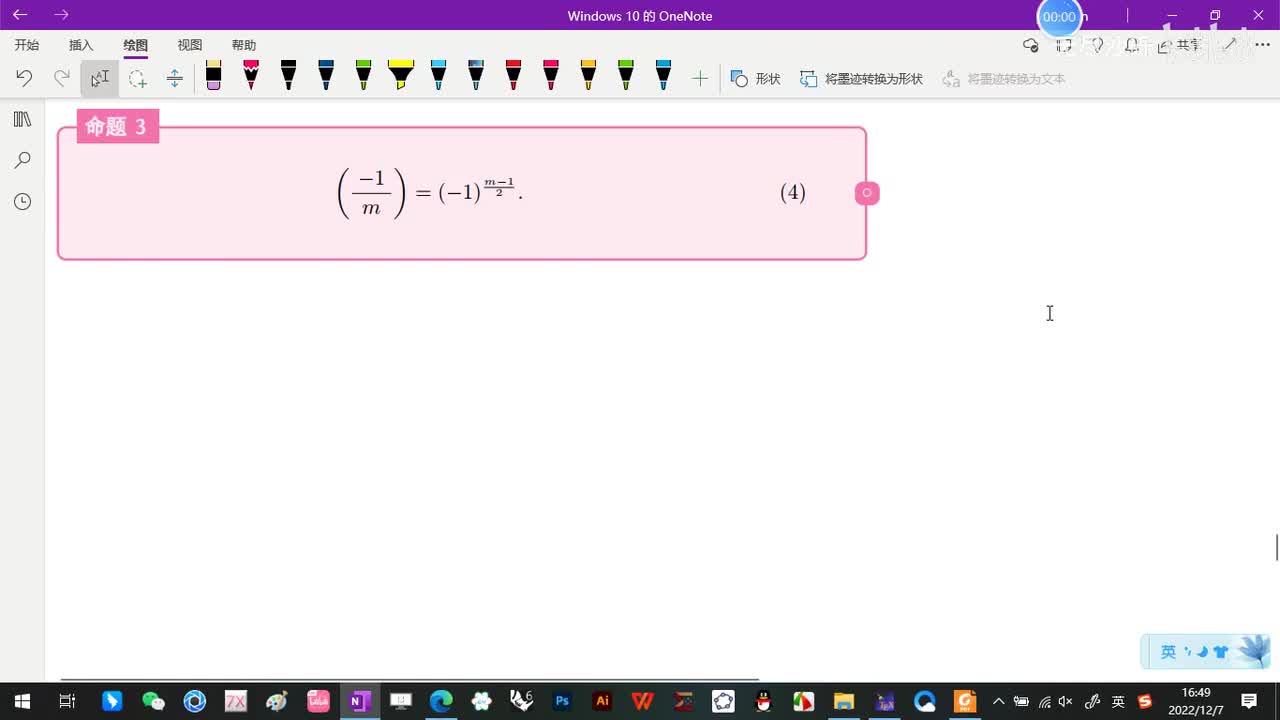Open File Explorer from taskbar

coord(844,701)
